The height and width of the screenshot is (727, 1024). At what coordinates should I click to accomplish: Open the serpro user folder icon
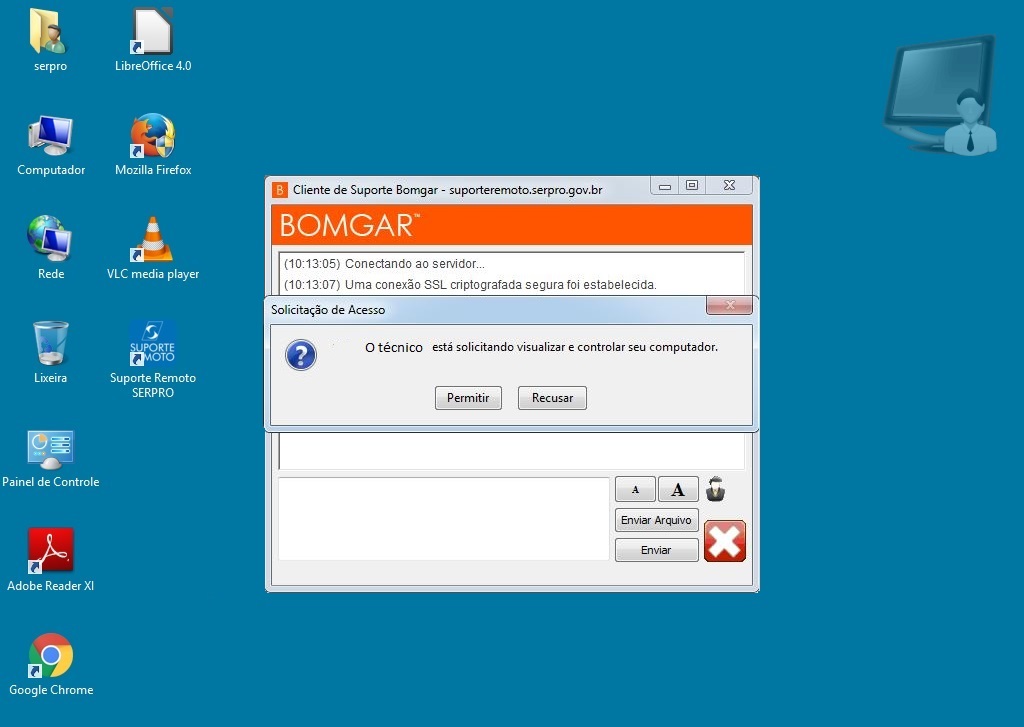50,32
